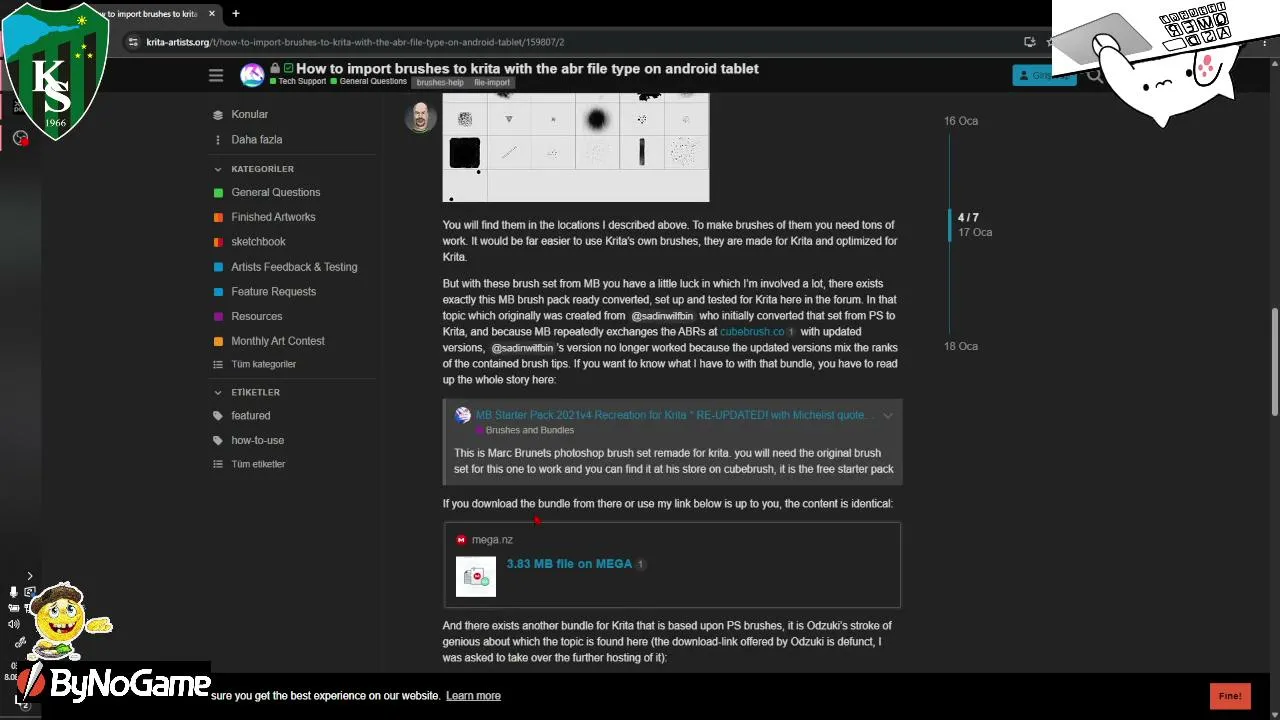Focus the krita-artists.org address bar URL

pos(355,42)
